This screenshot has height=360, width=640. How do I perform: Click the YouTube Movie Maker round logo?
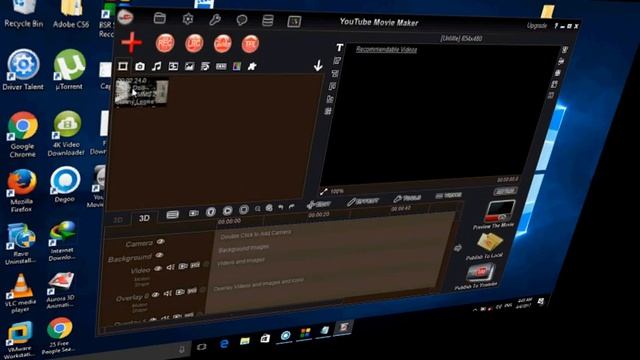(126, 17)
